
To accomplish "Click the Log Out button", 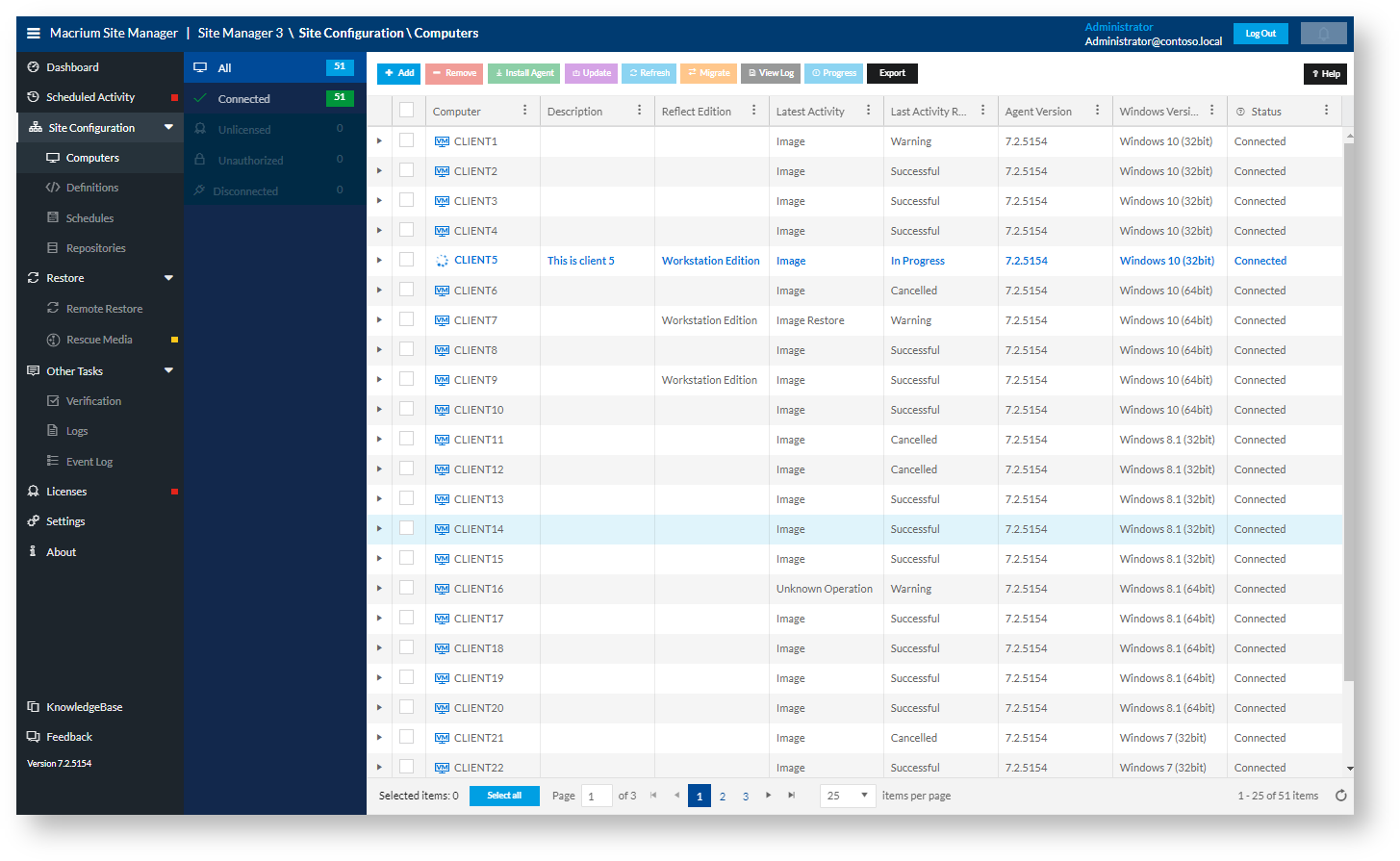I will coord(1260,34).
